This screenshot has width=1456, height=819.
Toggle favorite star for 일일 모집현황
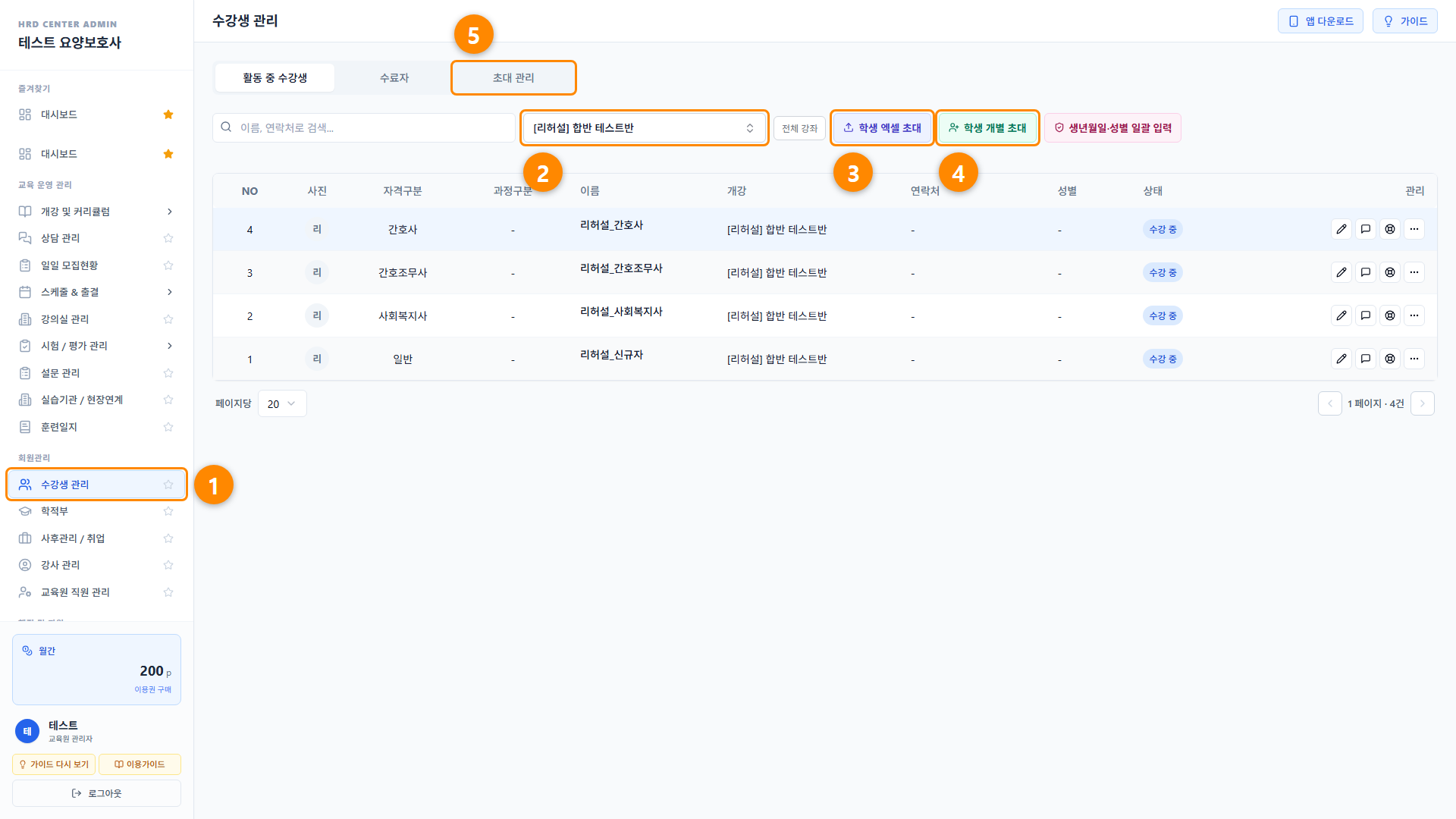click(168, 265)
